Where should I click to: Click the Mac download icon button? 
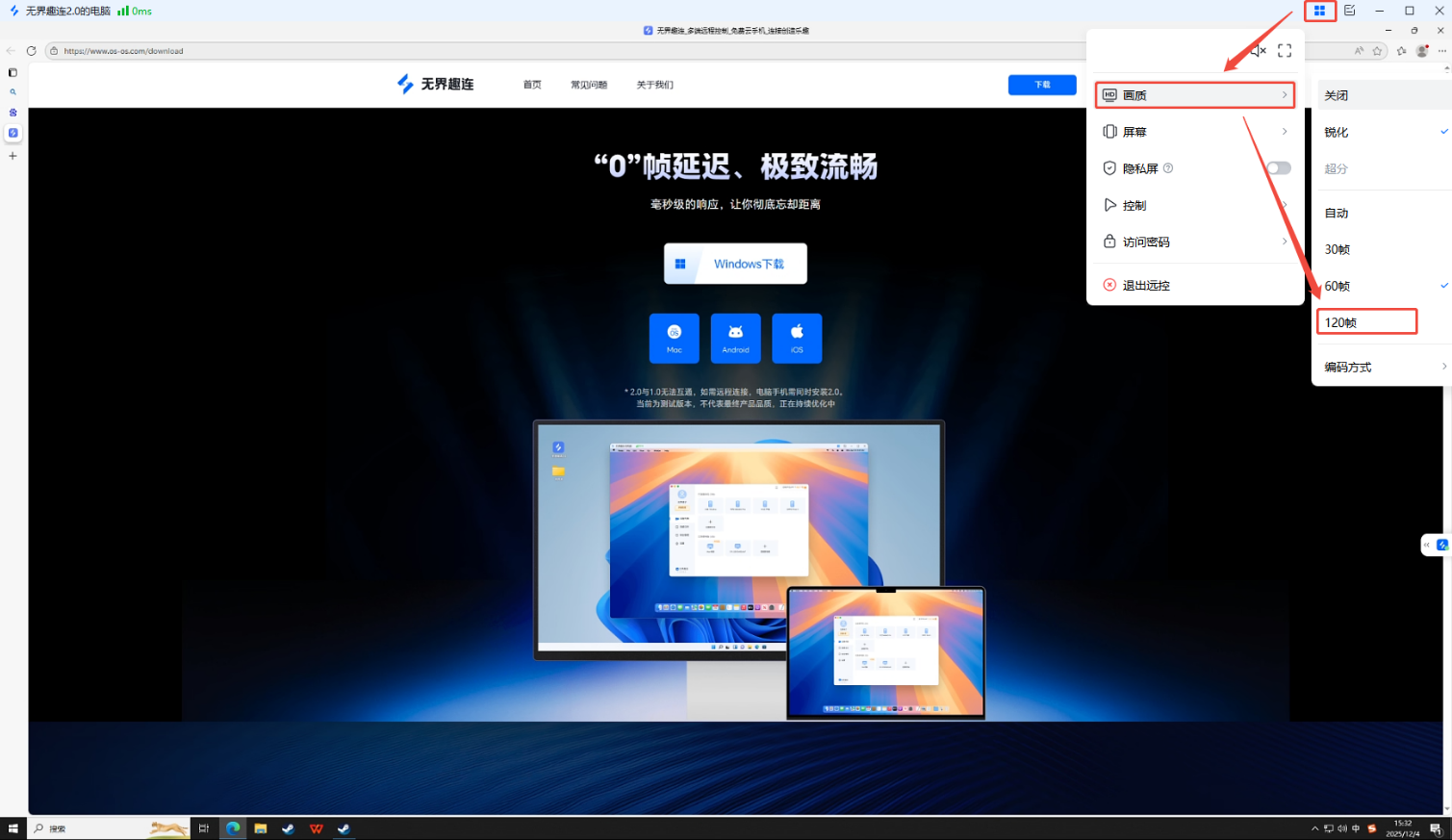pyautogui.click(x=674, y=338)
